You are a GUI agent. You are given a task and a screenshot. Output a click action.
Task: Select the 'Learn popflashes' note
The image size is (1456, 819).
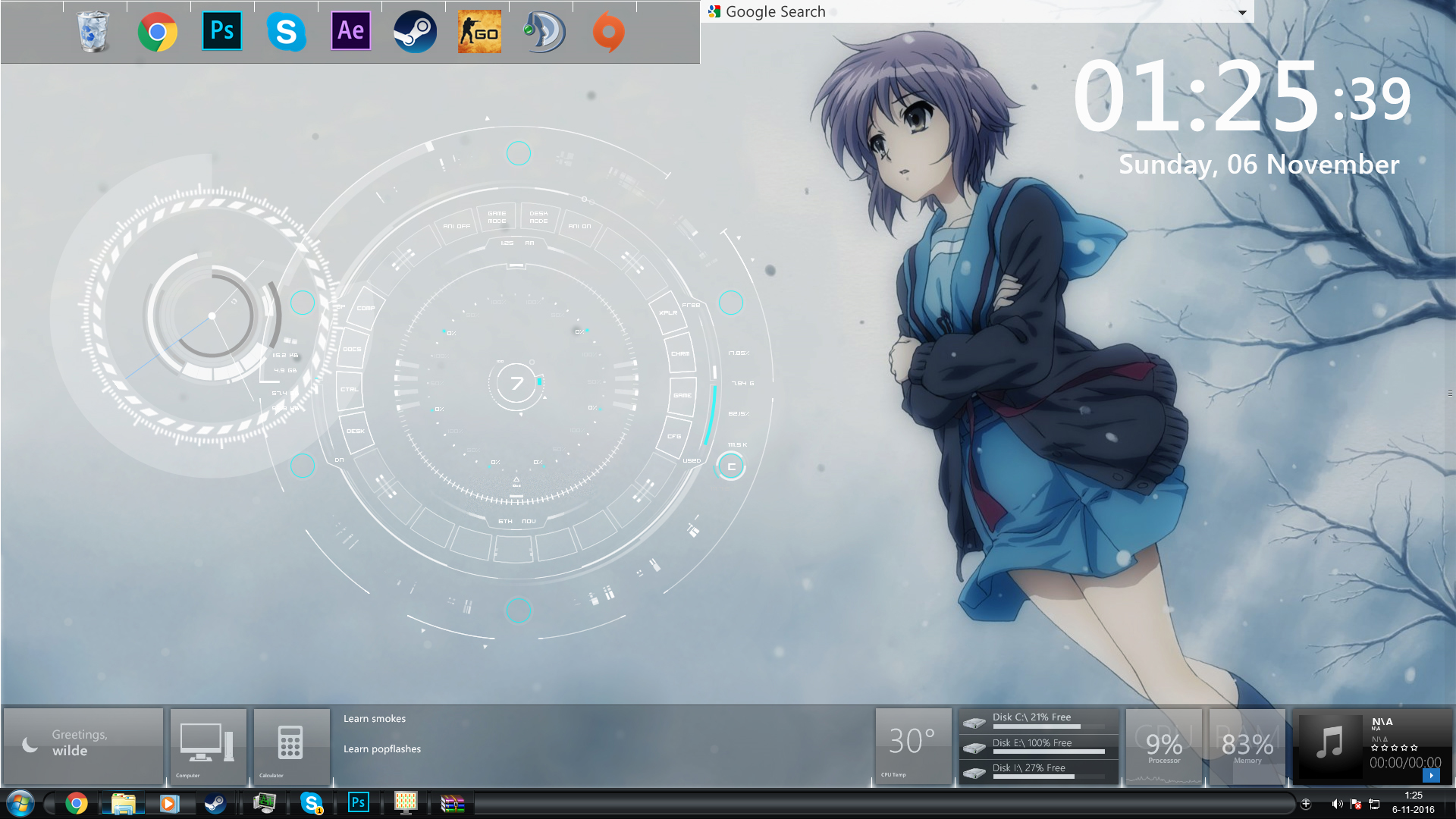coord(382,748)
